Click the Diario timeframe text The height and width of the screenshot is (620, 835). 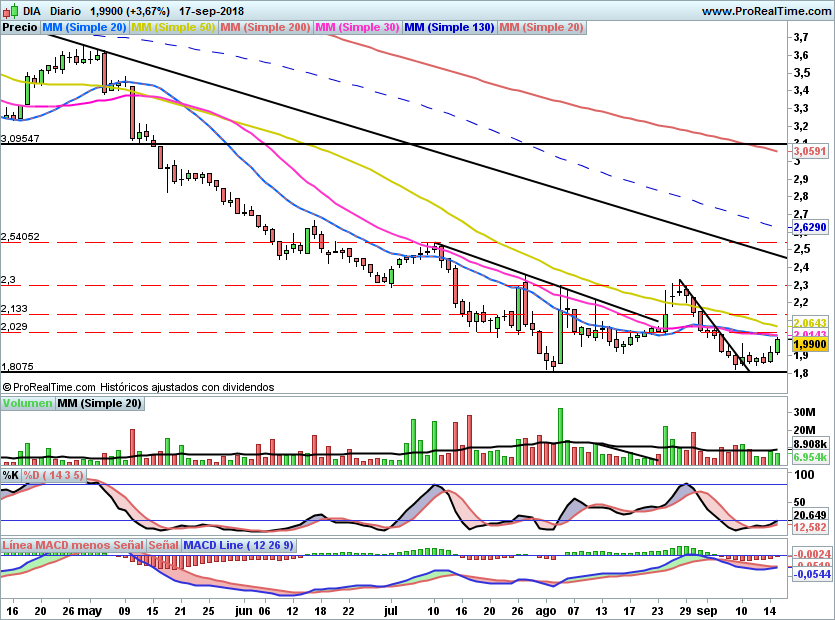click(x=65, y=10)
